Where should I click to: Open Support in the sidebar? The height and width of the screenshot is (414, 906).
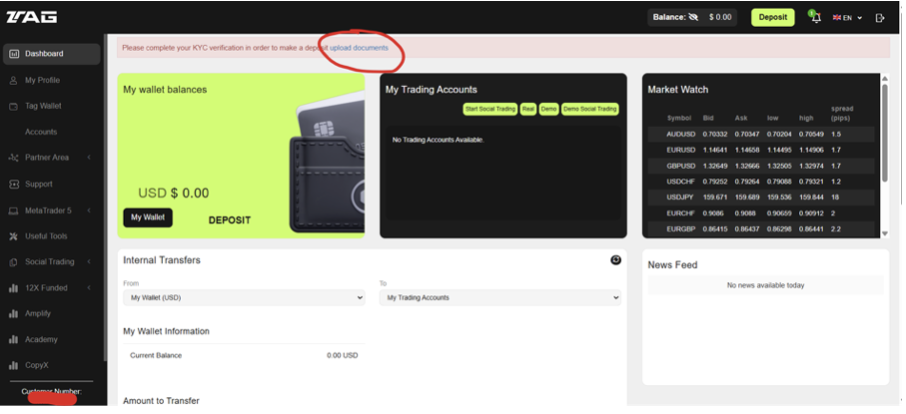39,184
